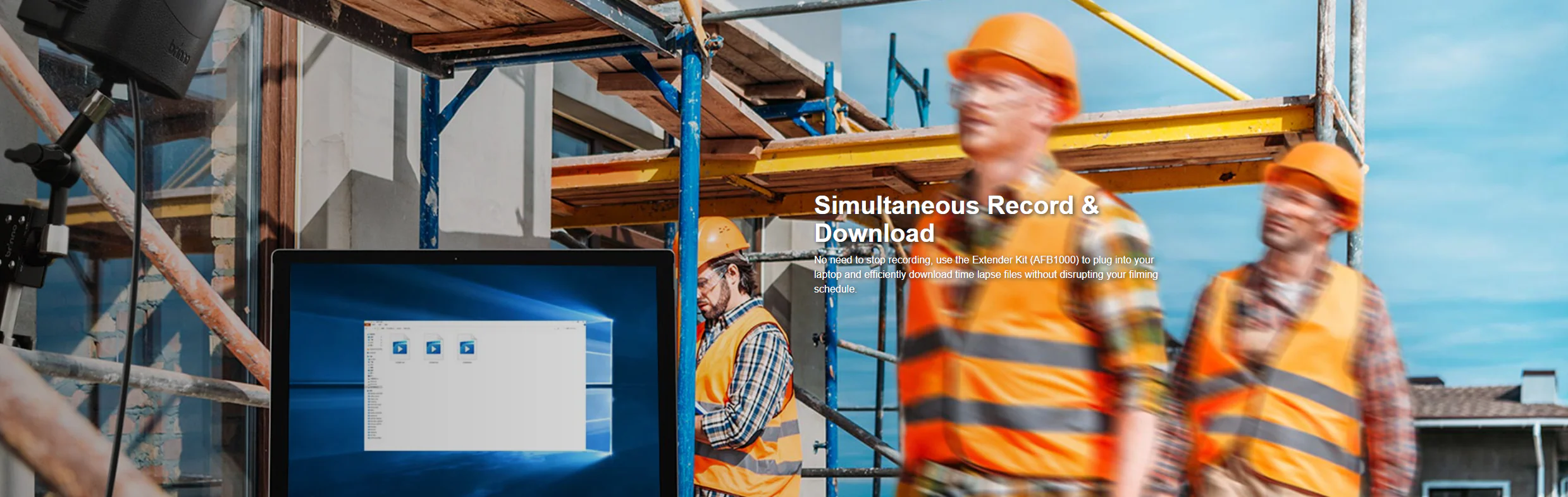The width and height of the screenshot is (1568, 497).
Task: Click the 'Simultaneous Record & Download' heading
Action: 956,219
